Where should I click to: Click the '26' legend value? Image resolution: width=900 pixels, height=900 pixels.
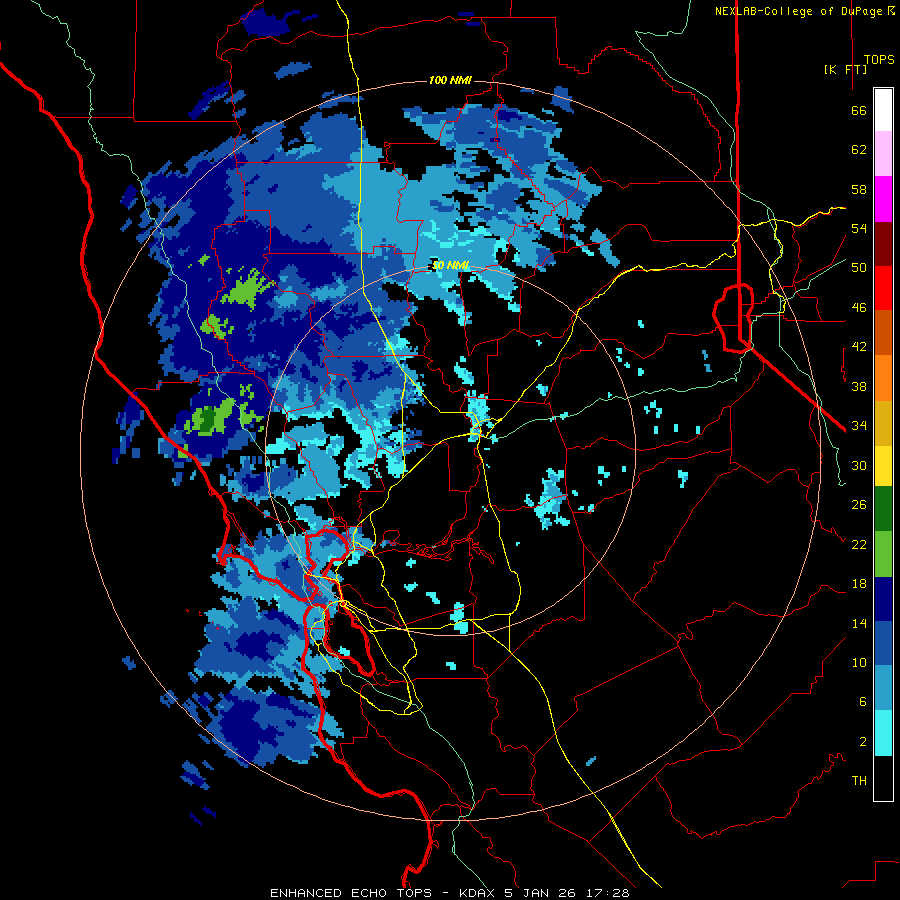pos(859,505)
